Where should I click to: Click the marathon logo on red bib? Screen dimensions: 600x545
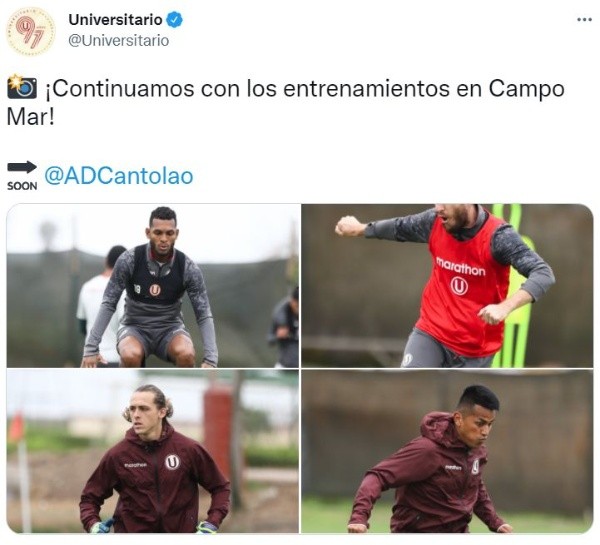coord(460,266)
